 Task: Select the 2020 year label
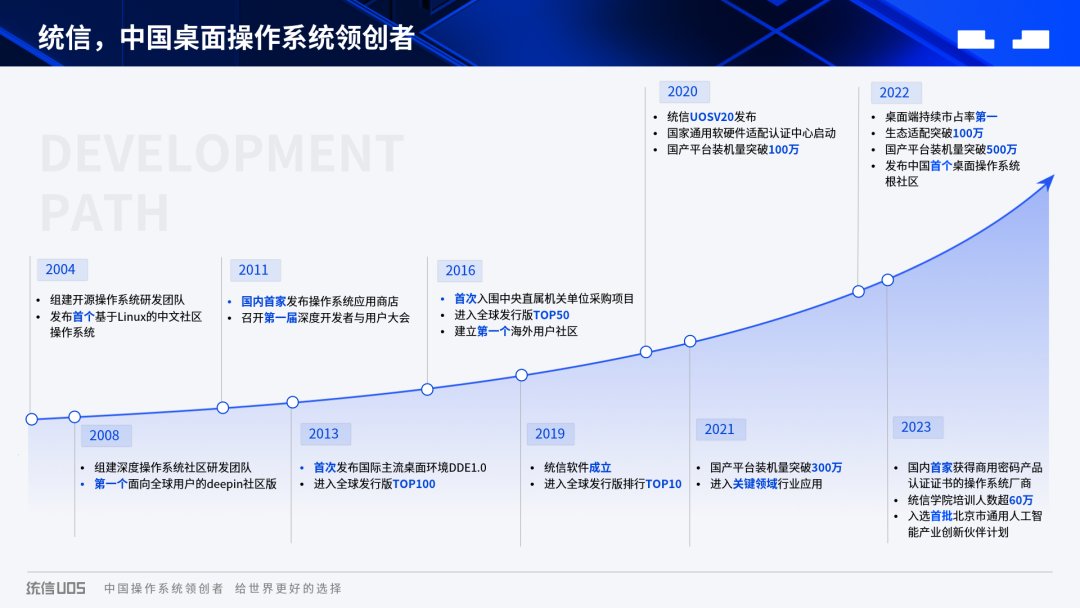click(684, 92)
